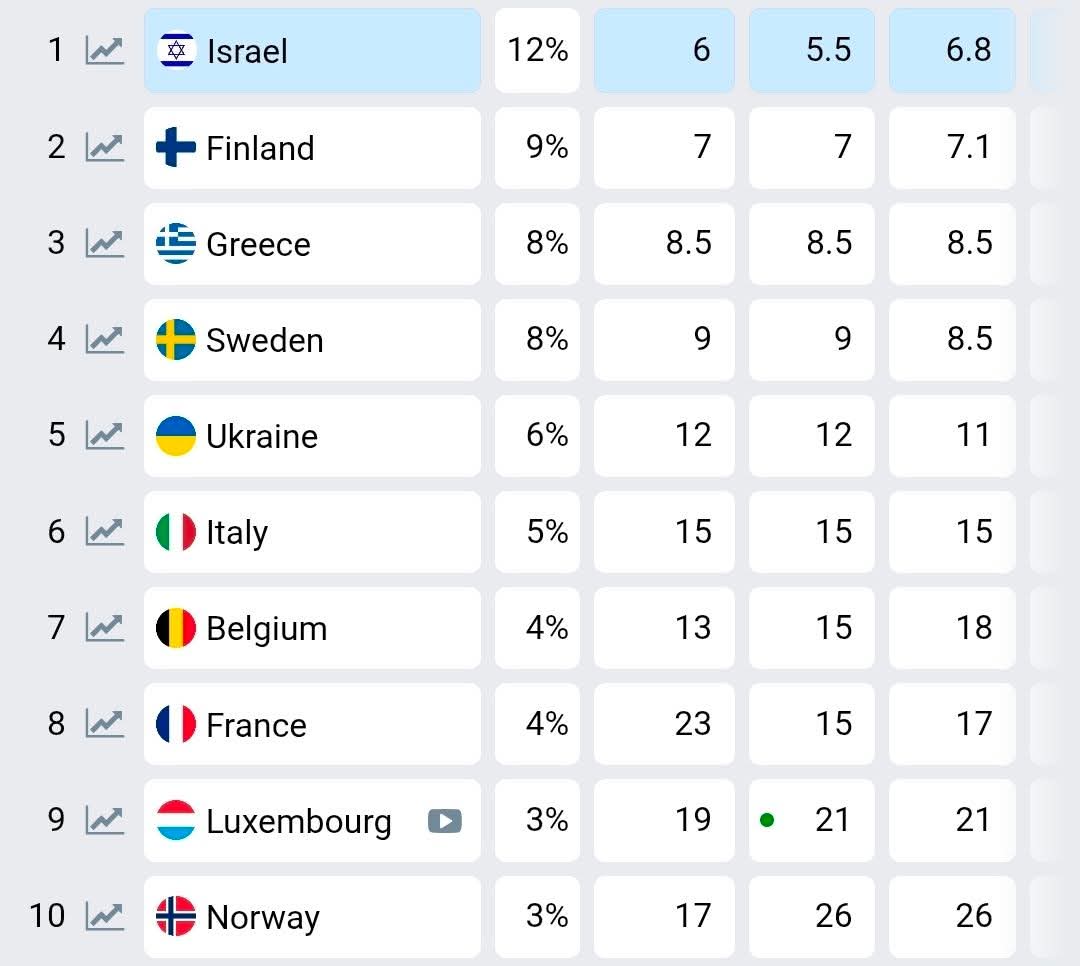The image size is (1080, 966).
Task: Click Israel's 12% winning chance cell
Action: point(537,51)
